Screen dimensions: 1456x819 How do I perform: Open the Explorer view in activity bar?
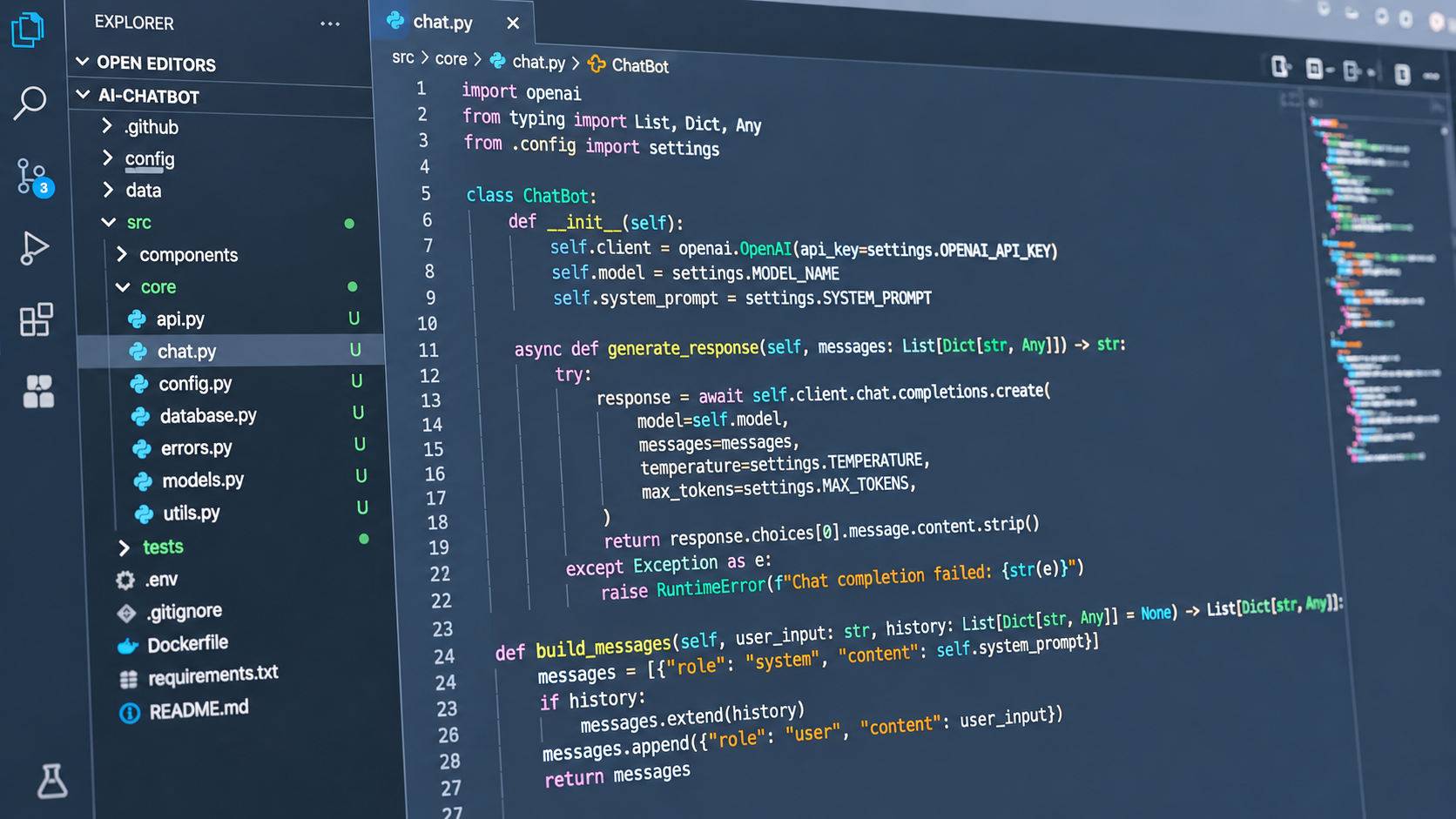(x=28, y=30)
